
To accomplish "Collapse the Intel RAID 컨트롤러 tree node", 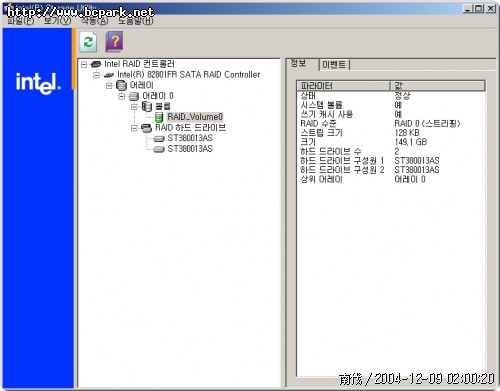I will (84, 64).
